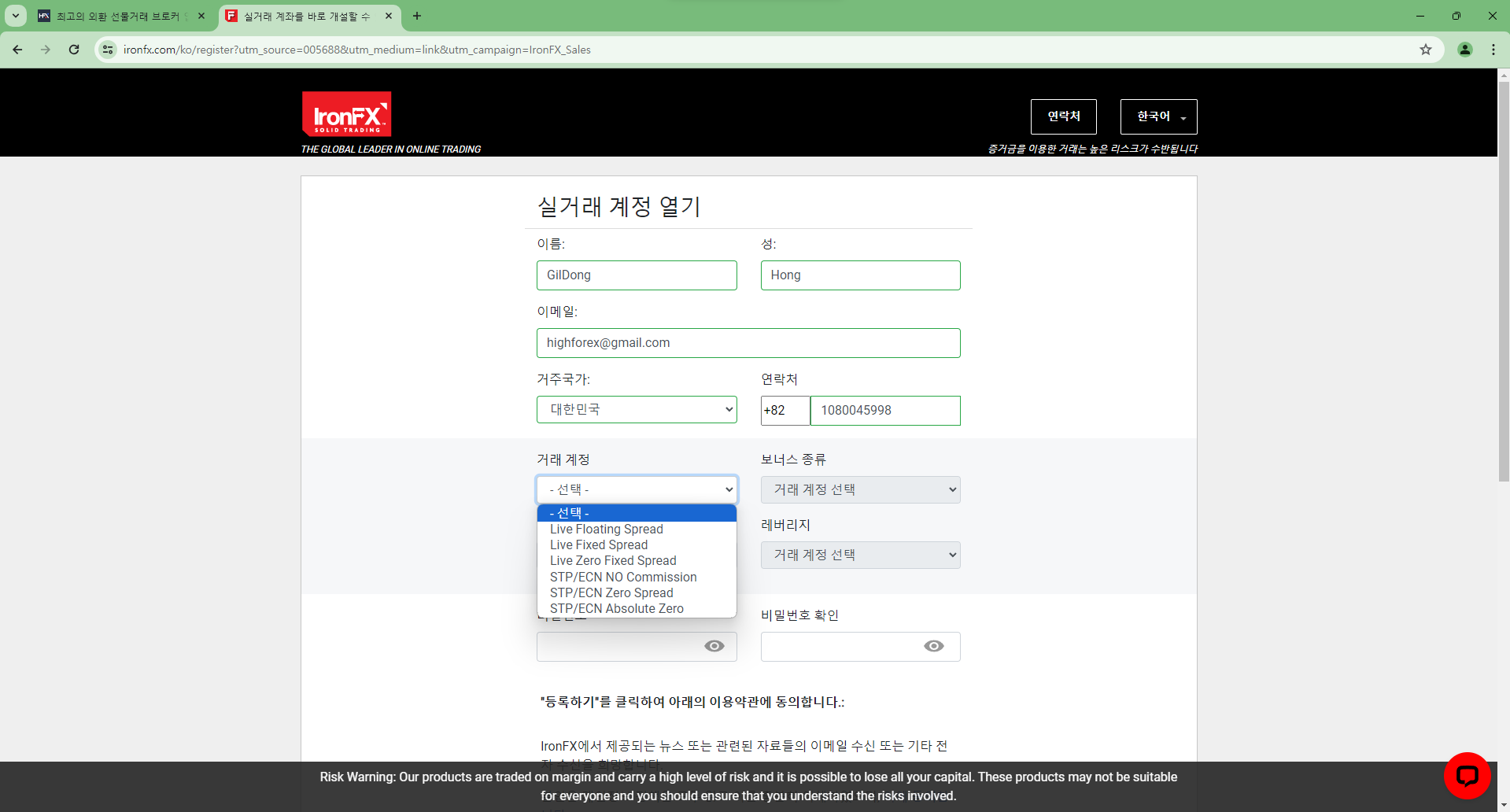Reload the current page
This screenshot has width=1510, height=812.
point(73,49)
